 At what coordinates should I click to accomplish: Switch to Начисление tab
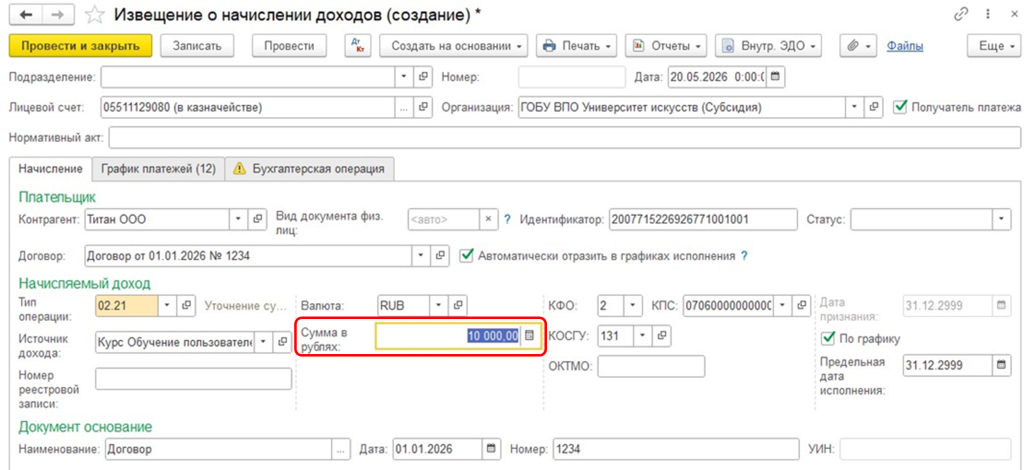point(50,168)
